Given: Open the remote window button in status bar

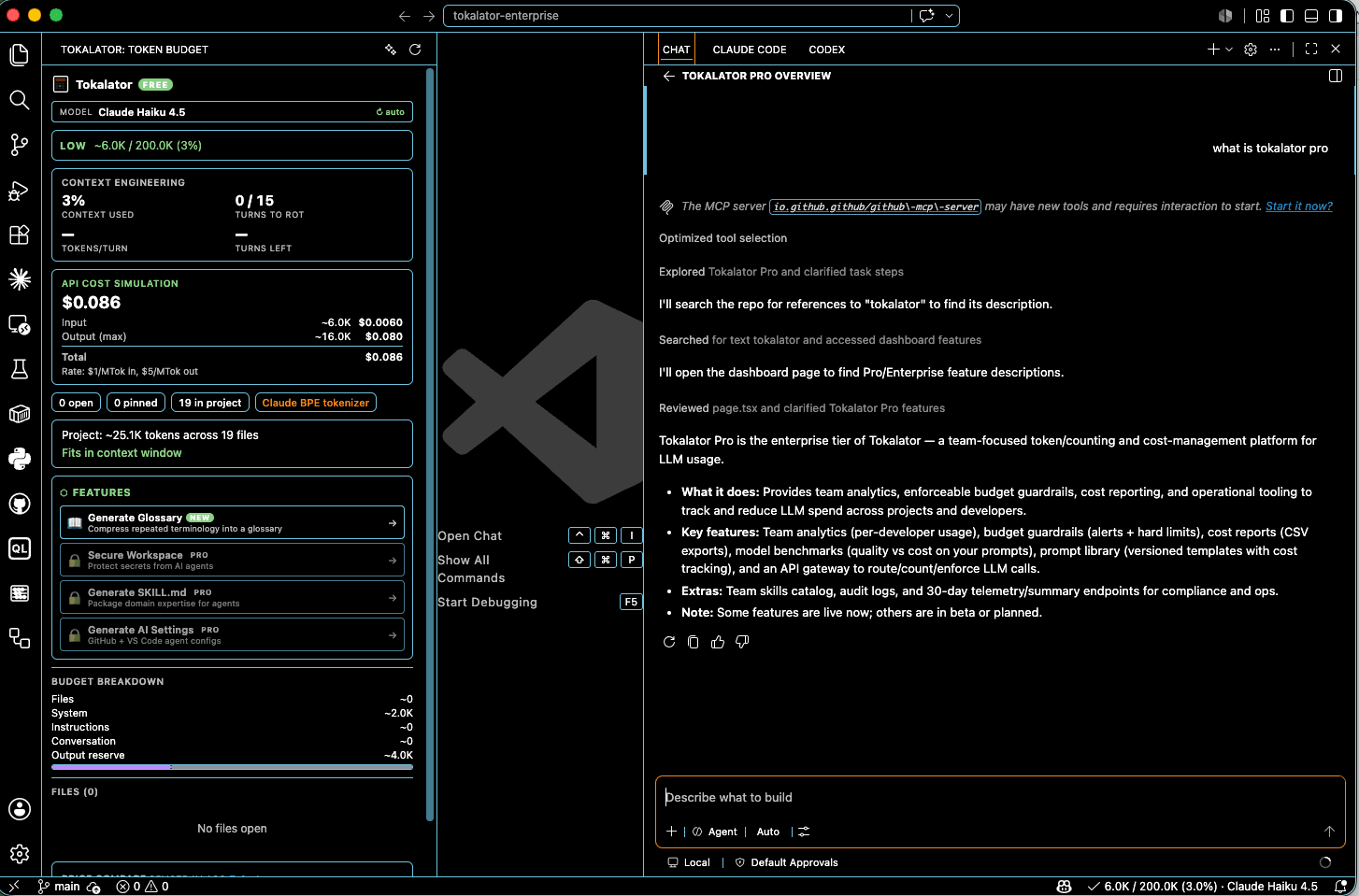Looking at the screenshot, I should 13,887.
